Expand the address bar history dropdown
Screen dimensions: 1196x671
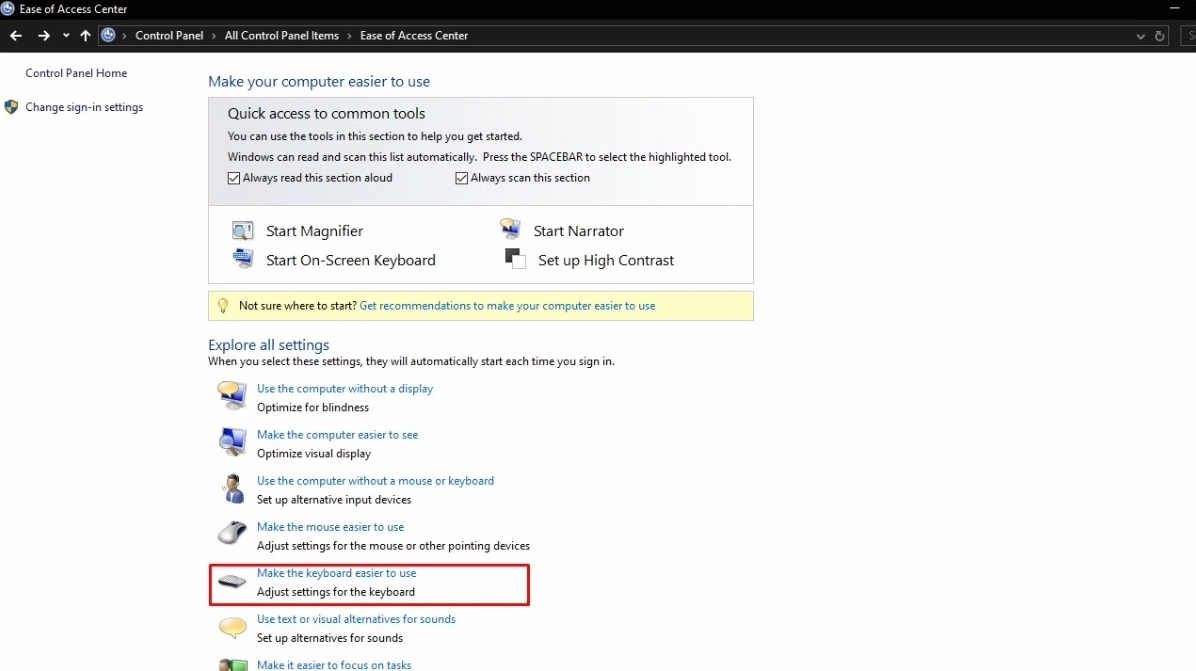(1141, 36)
